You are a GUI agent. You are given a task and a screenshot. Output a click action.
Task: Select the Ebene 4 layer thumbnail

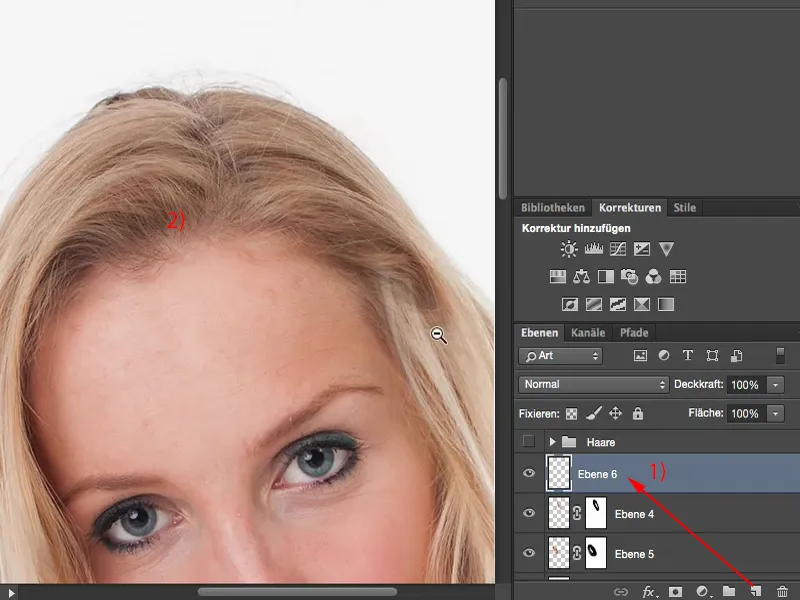(559, 513)
